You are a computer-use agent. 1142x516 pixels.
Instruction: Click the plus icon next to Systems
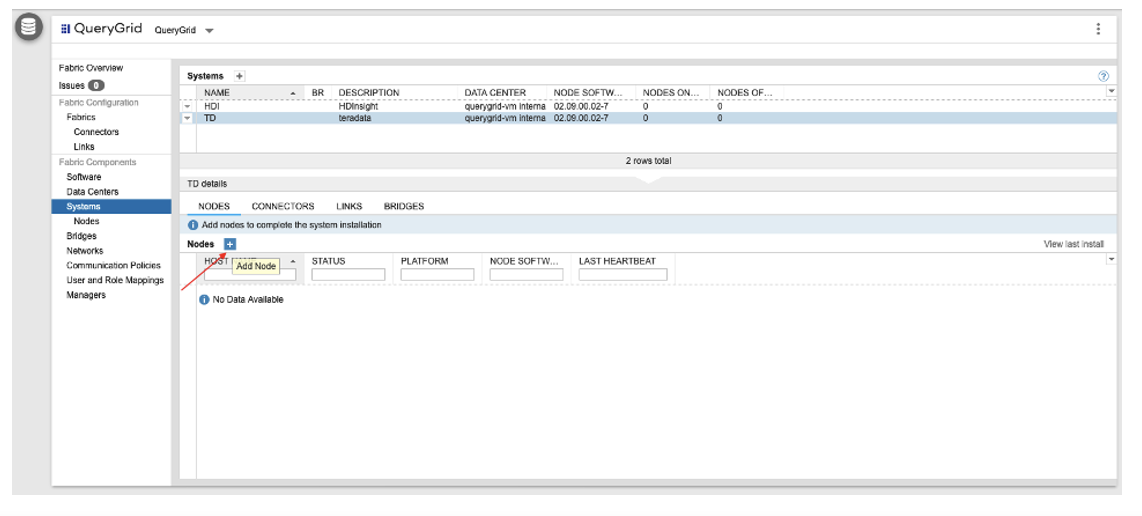[x=240, y=76]
